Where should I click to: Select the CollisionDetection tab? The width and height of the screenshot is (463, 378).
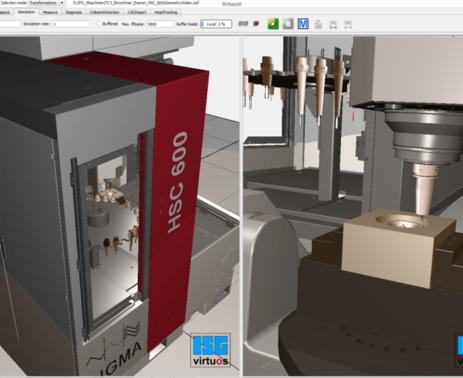coord(104,12)
